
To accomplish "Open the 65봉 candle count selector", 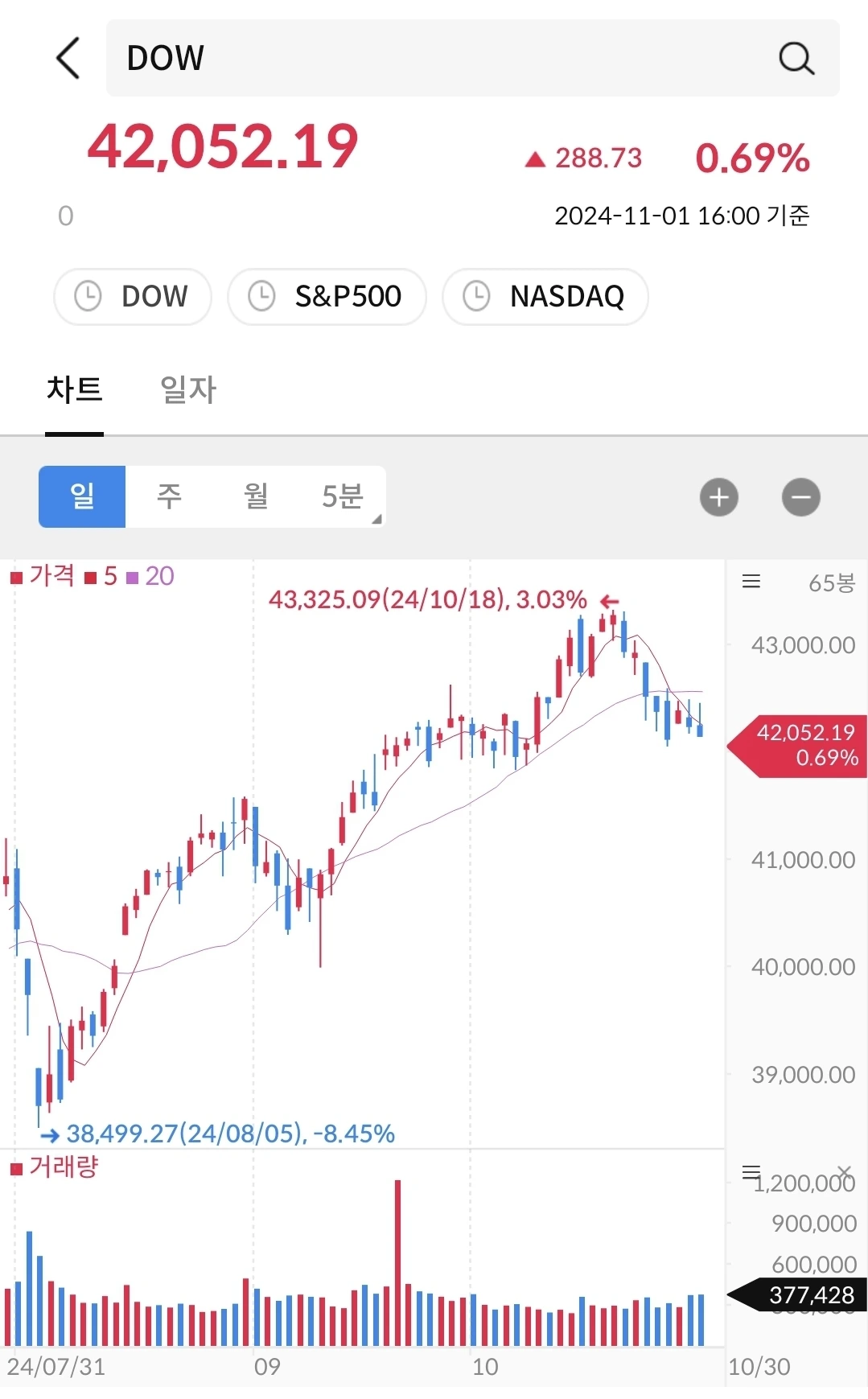I will (832, 582).
